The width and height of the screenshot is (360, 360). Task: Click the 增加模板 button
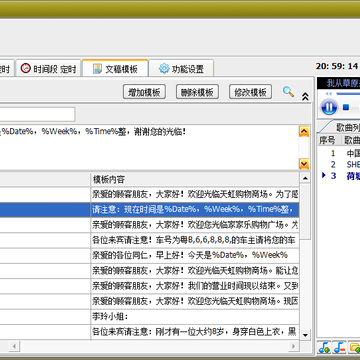pyautogui.click(x=144, y=92)
